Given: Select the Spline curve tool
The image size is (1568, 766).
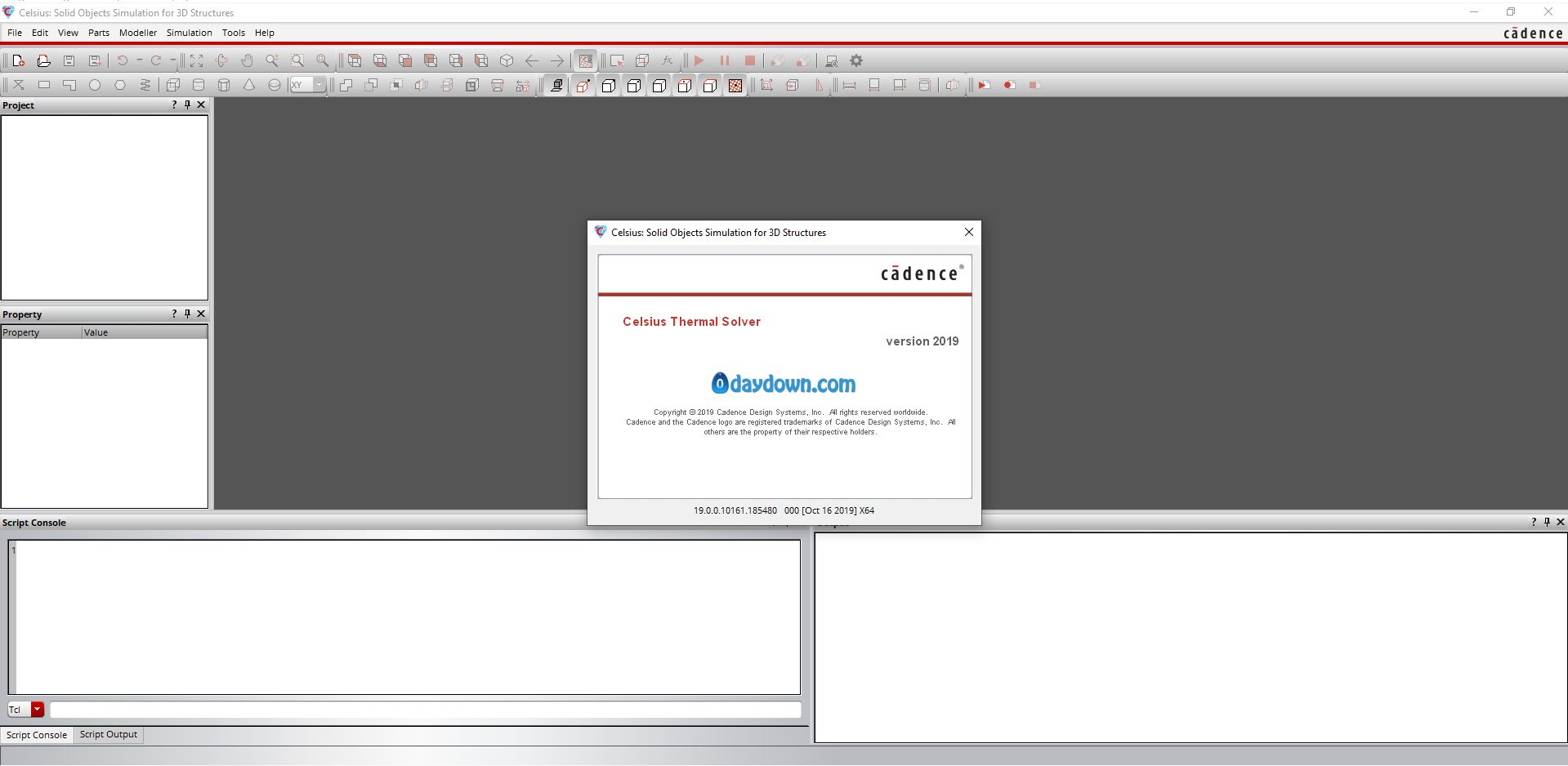Looking at the screenshot, I should 145,85.
